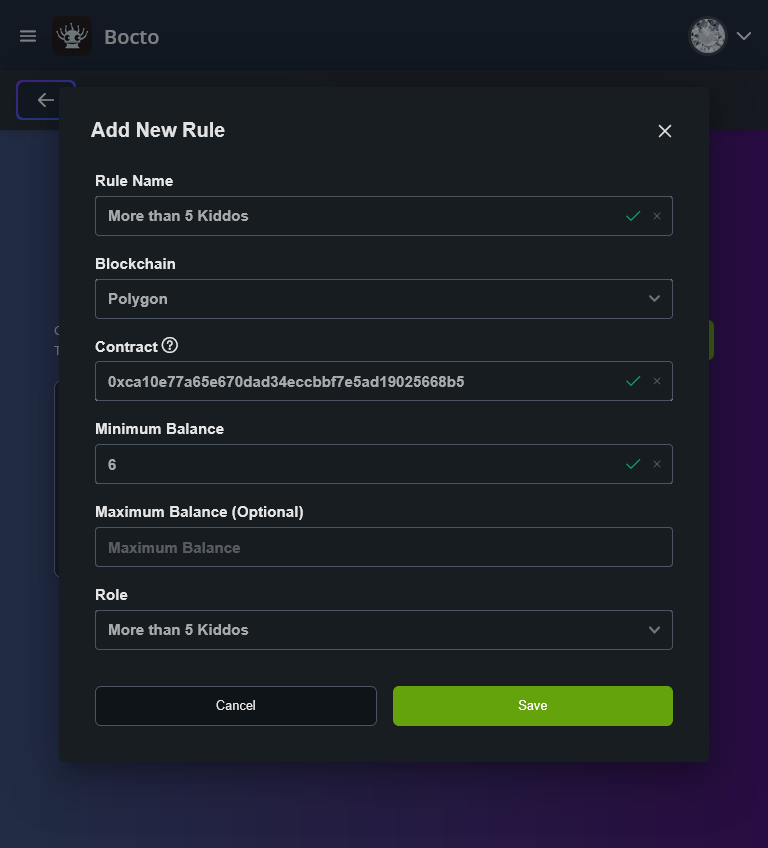Clear the Minimum Balance value

[x=657, y=464]
